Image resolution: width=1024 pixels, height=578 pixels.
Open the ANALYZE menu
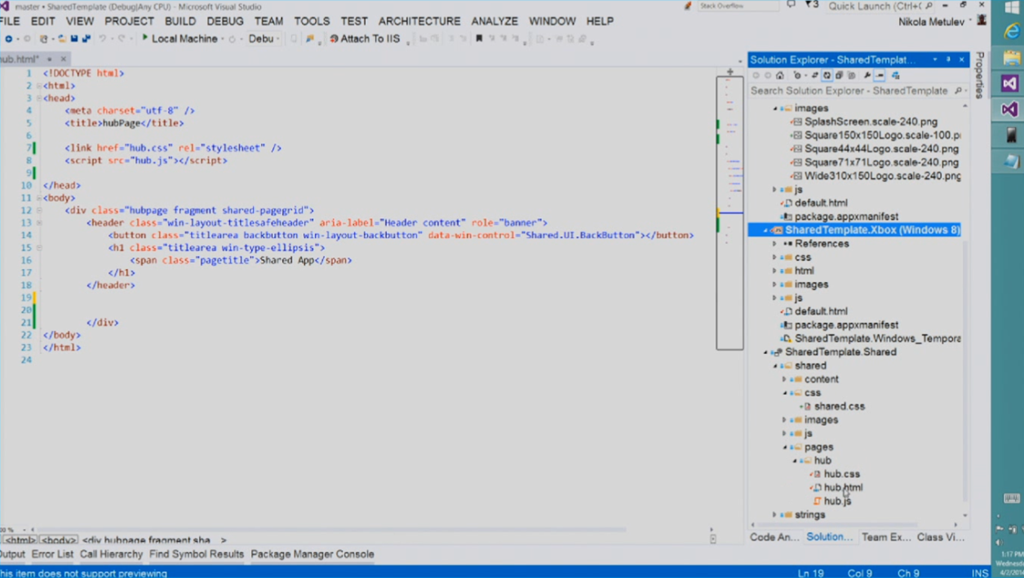(x=494, y=21)
